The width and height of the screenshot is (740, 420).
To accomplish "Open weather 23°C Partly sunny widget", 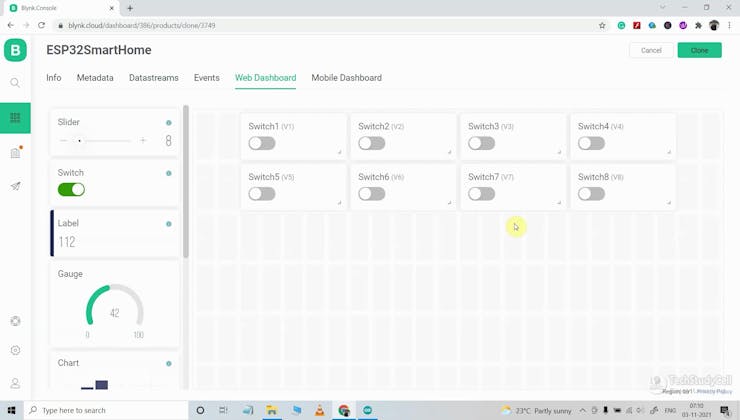I will pyautogui.click(x=537, y=411).
